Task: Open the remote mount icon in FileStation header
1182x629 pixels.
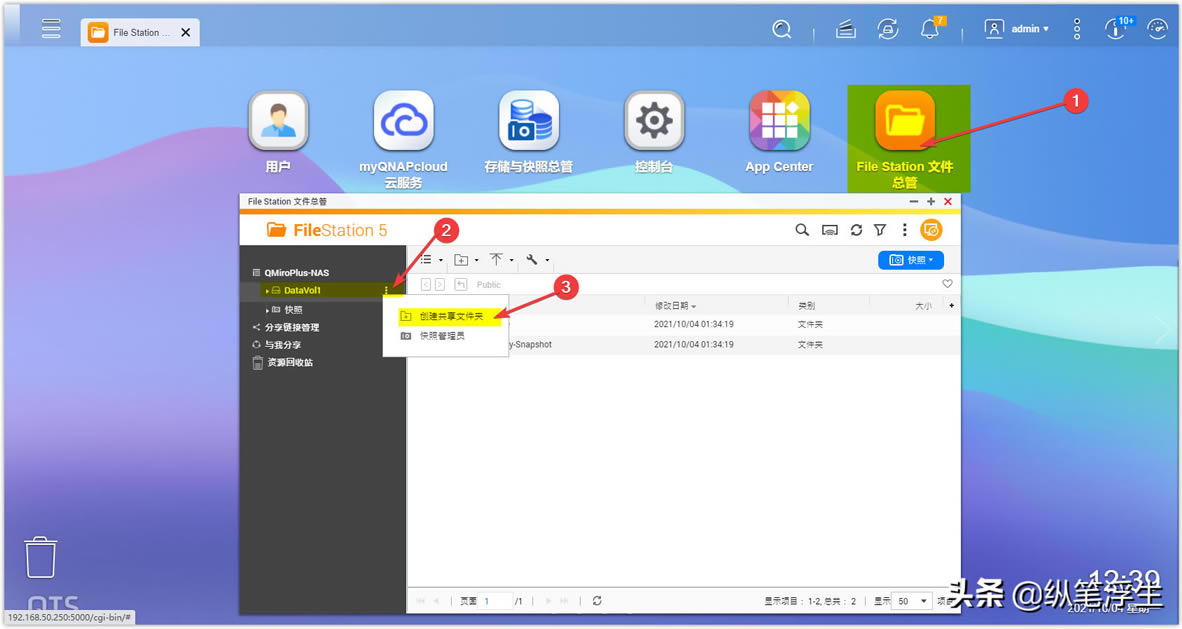Action: pyautogui.click(x=829, y=230)
